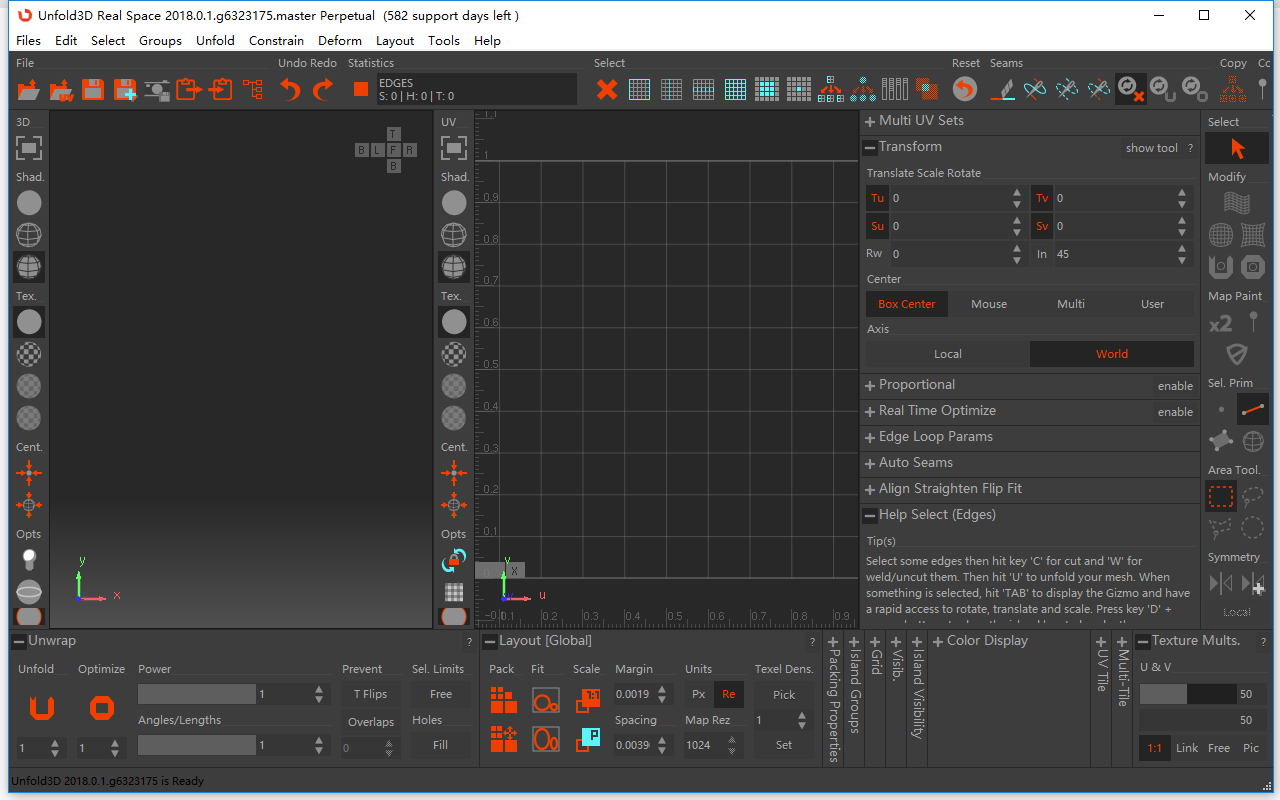This screenshot has width=1280, height=800.
Task: Click the hierarchy tree icon in File toolbar
Action: pyautogui.click(x=253, y=90)
